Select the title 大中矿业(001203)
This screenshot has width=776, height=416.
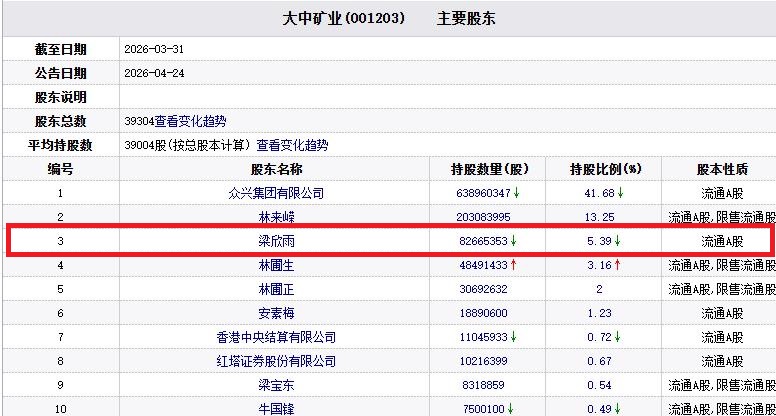pos(343,19)
